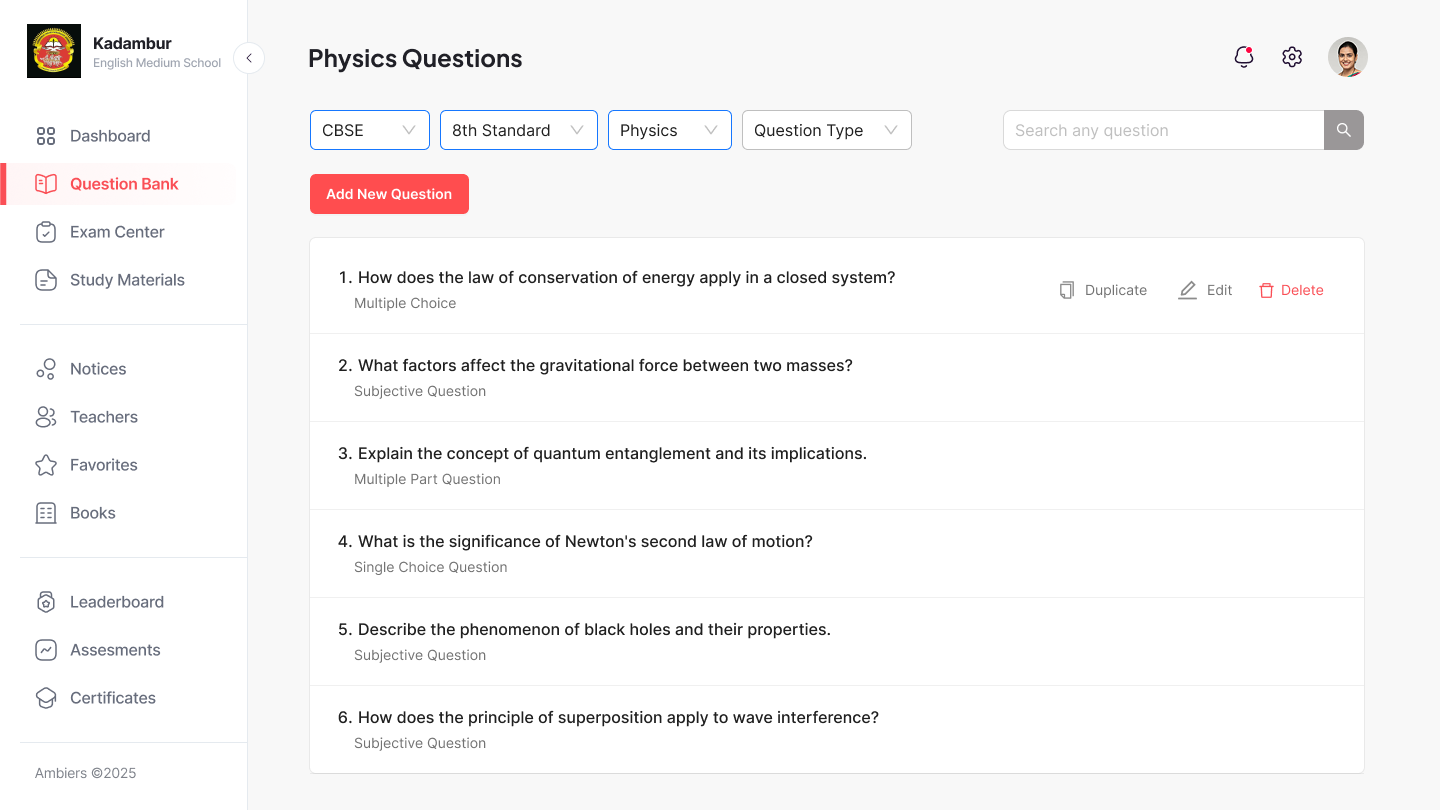
Task: Click the Duplicate icon for question 1
Action: [1067, 290]
